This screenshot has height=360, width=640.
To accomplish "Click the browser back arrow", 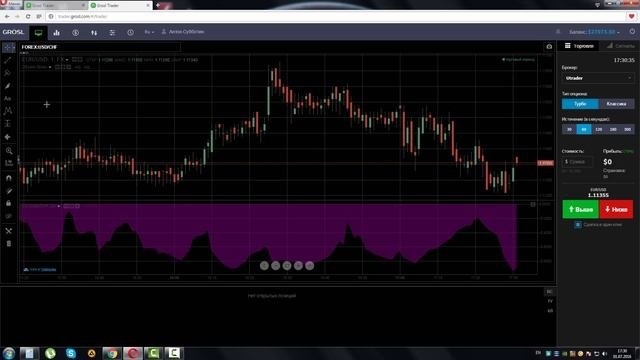I will click(7, 16).
